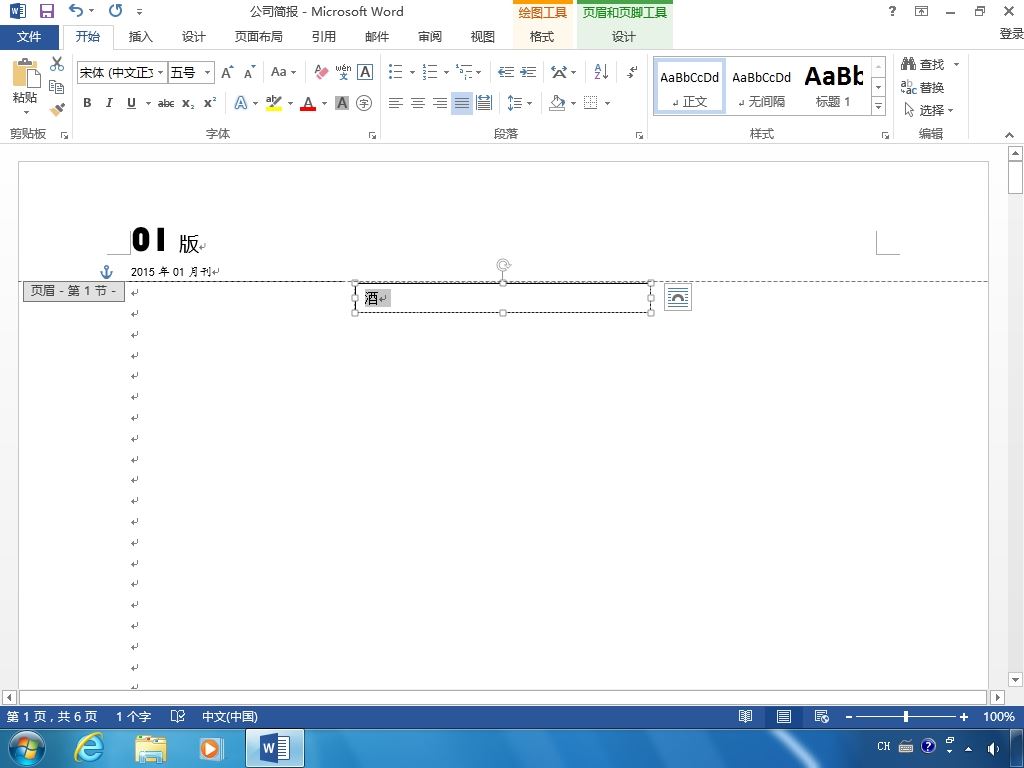The height and width of the screenshot is (768, 1024).
Task: Toggle italic formatting
Action: click(109, 103)
